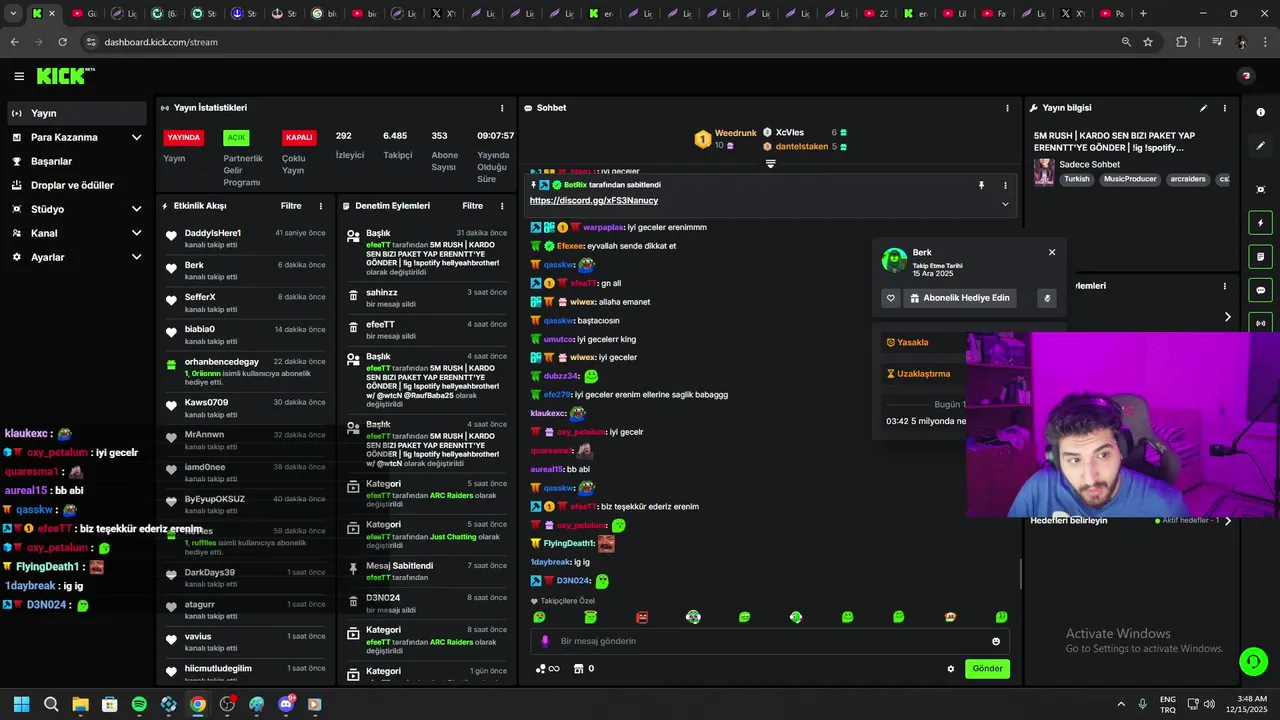Insert the red angry emote

click(642, 617)
